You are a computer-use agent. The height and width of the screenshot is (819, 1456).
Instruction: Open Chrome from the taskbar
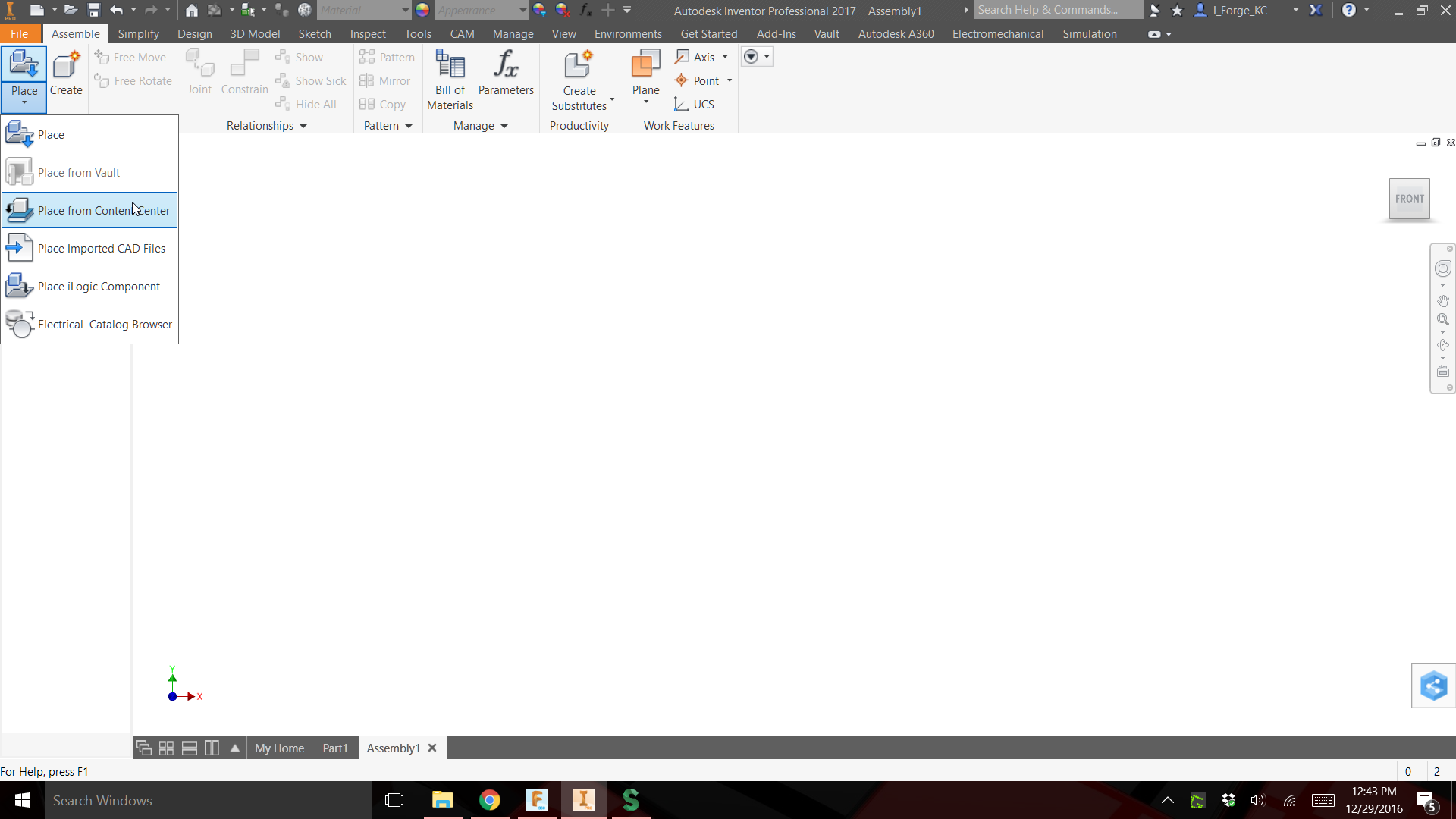pos(490,800)
